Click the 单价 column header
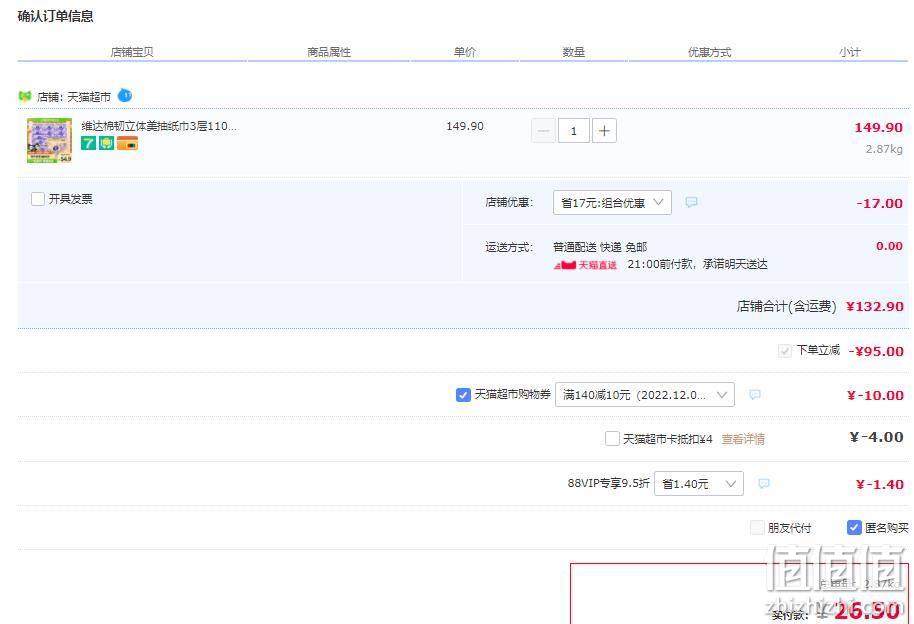 465,52
